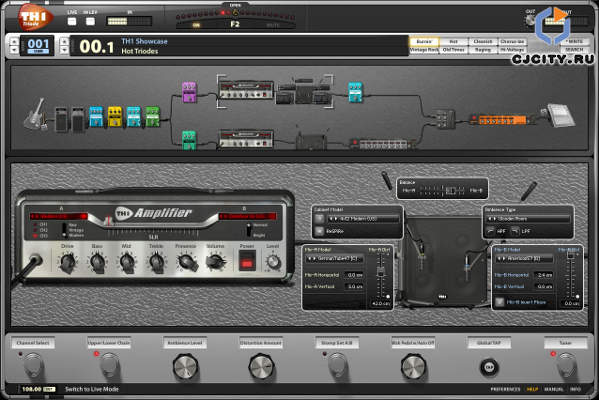Click the Search button near presets
The image size is (599, 400).
[x=574, y=50]
